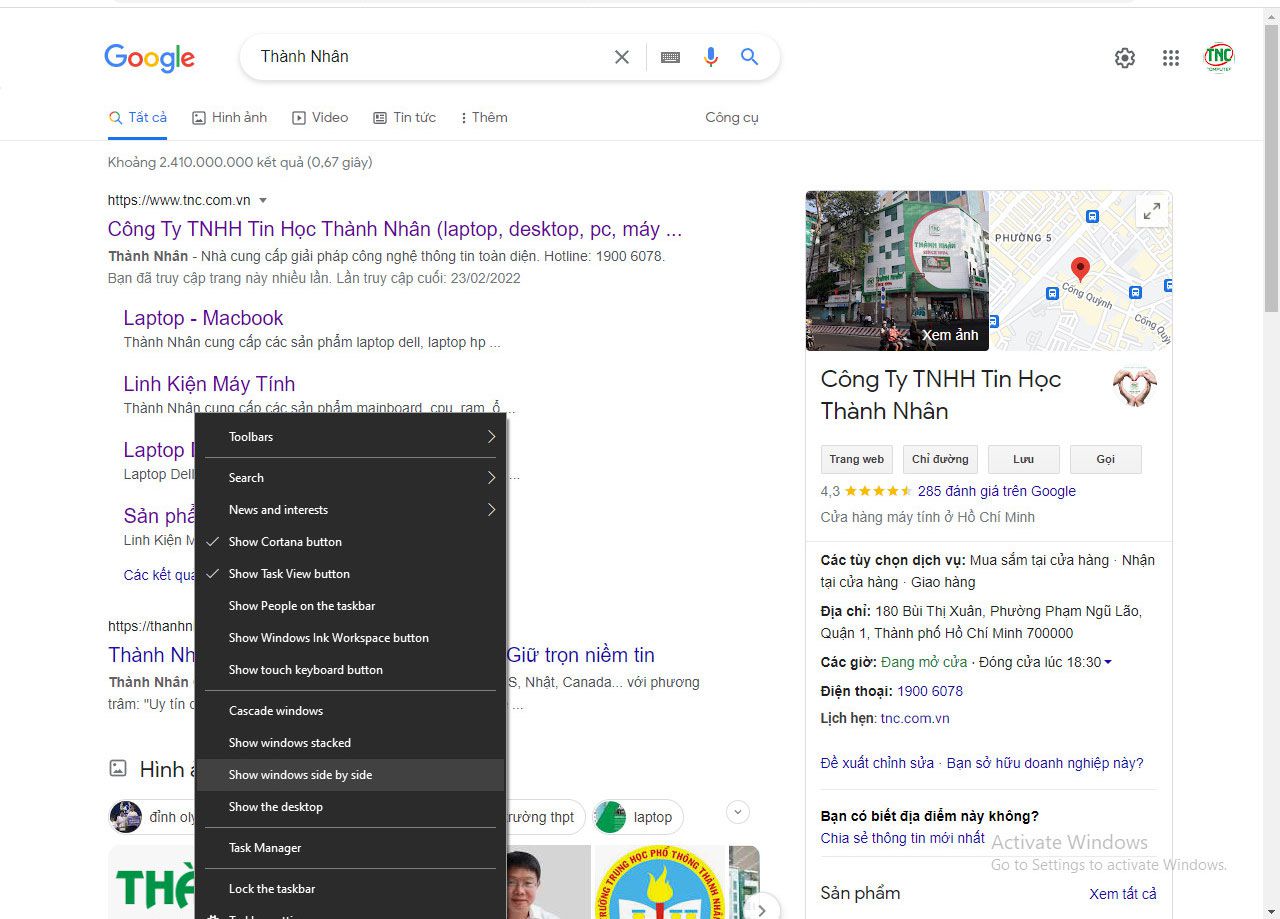Select the laptop image filter chip
Screen dimensions: 1280x919
tap(638, 817)
